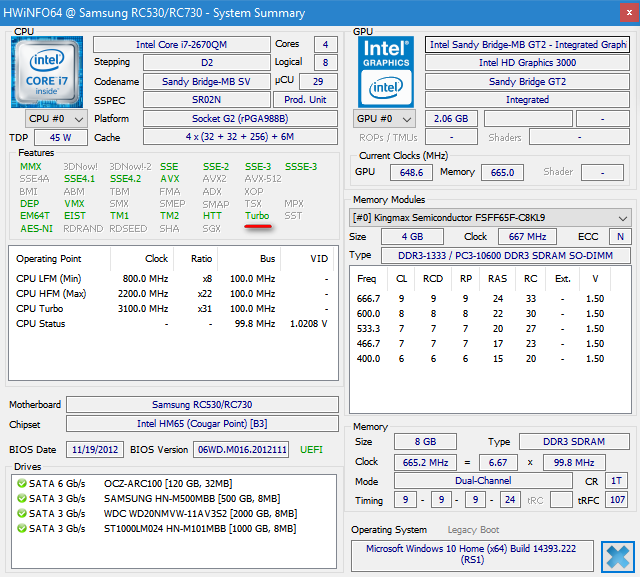This screenshot has height=577, width=640.
Task: Click the Intel Graphics GPU logo
Action: tap(386, 72)
